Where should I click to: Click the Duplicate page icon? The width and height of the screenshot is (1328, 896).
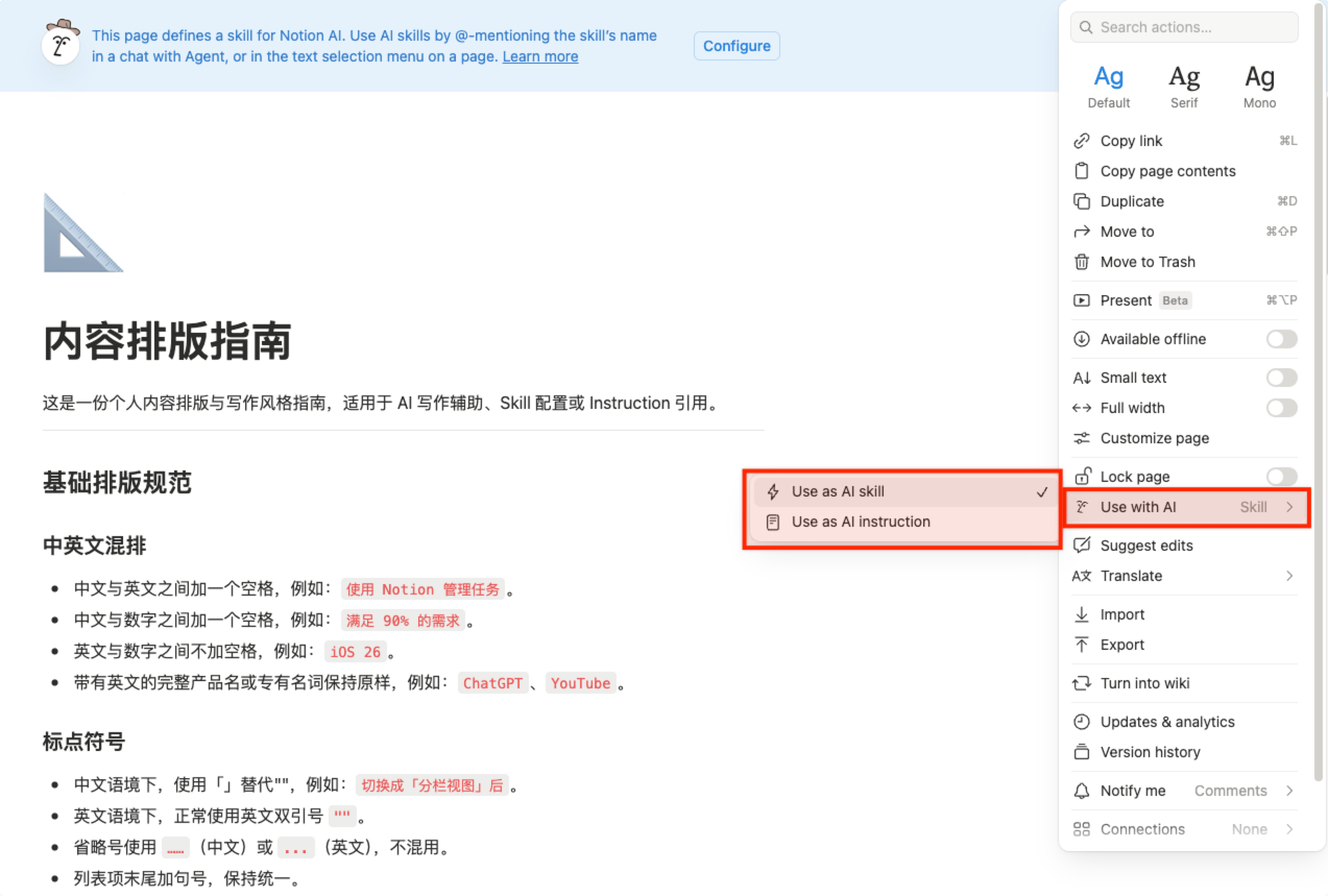pos(1081,201)
